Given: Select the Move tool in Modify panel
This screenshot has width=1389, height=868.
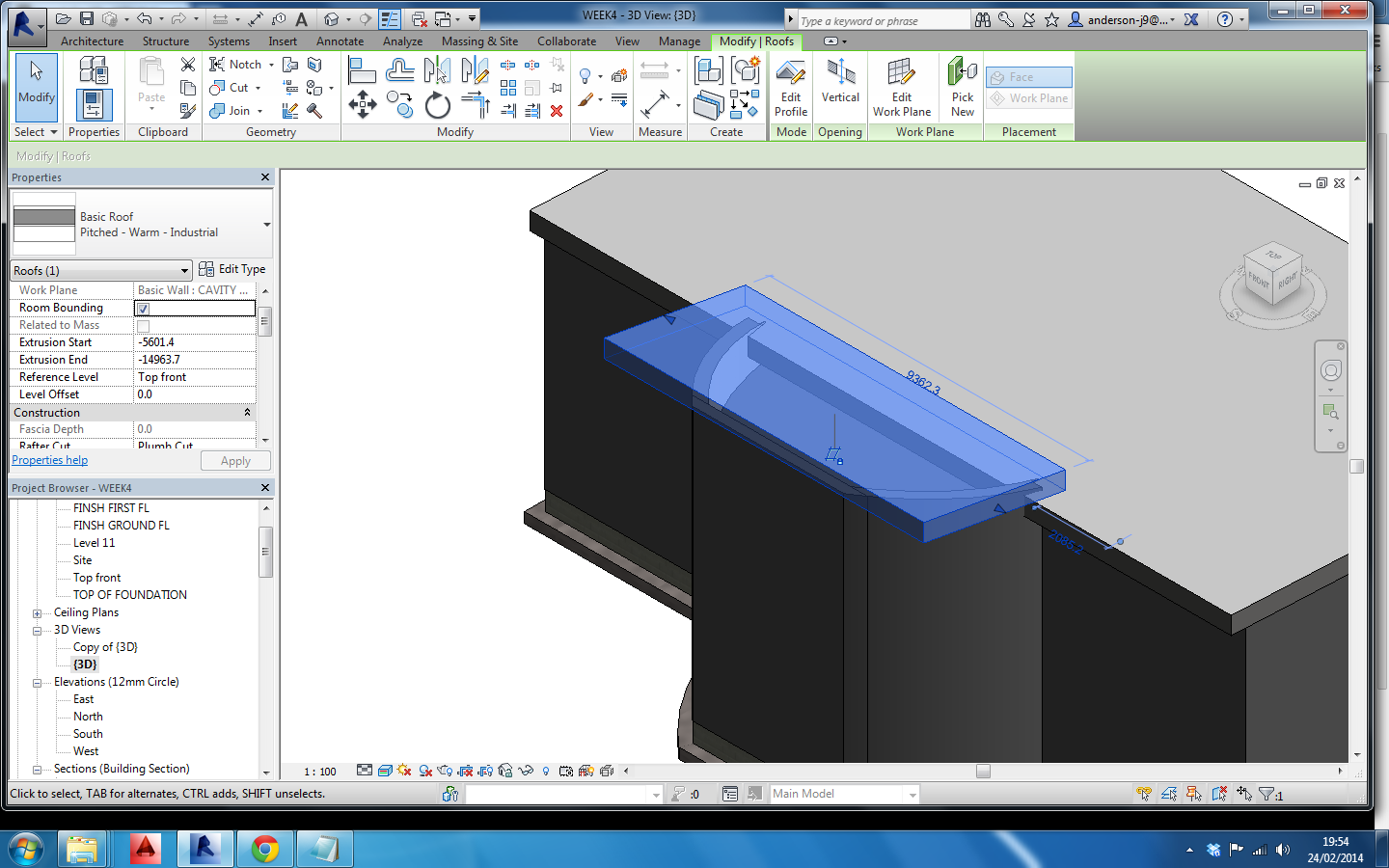Looking at the screenshot, I should point(363,104).
